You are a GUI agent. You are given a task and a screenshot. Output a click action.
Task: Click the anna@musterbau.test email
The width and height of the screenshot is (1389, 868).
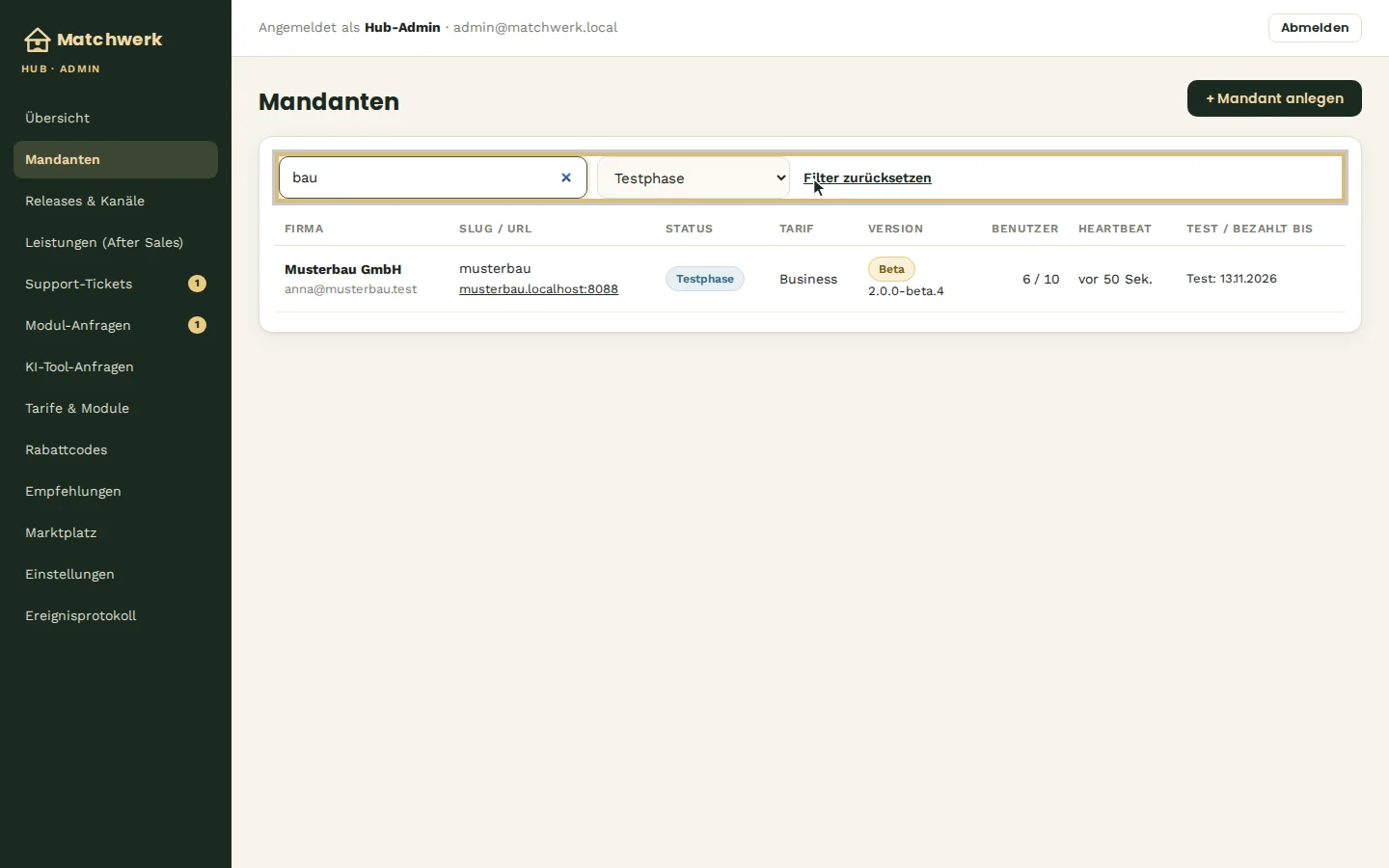point(350,289)
